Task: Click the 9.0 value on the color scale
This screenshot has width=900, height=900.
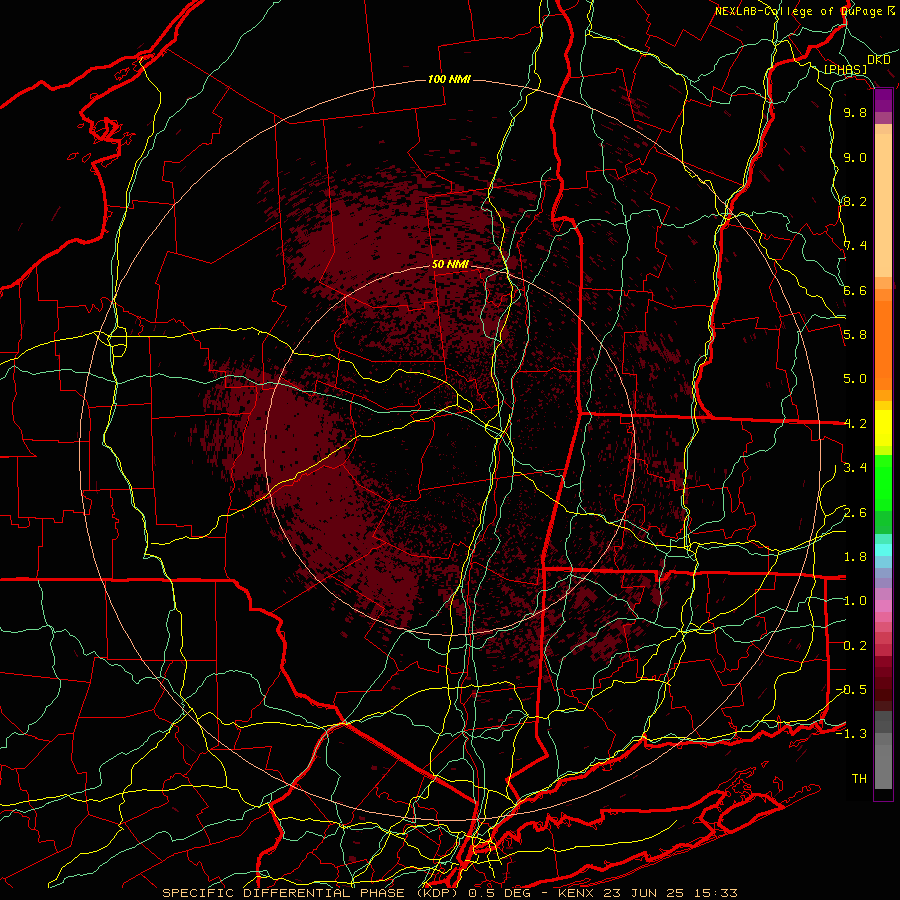Action: click(855, 157)
